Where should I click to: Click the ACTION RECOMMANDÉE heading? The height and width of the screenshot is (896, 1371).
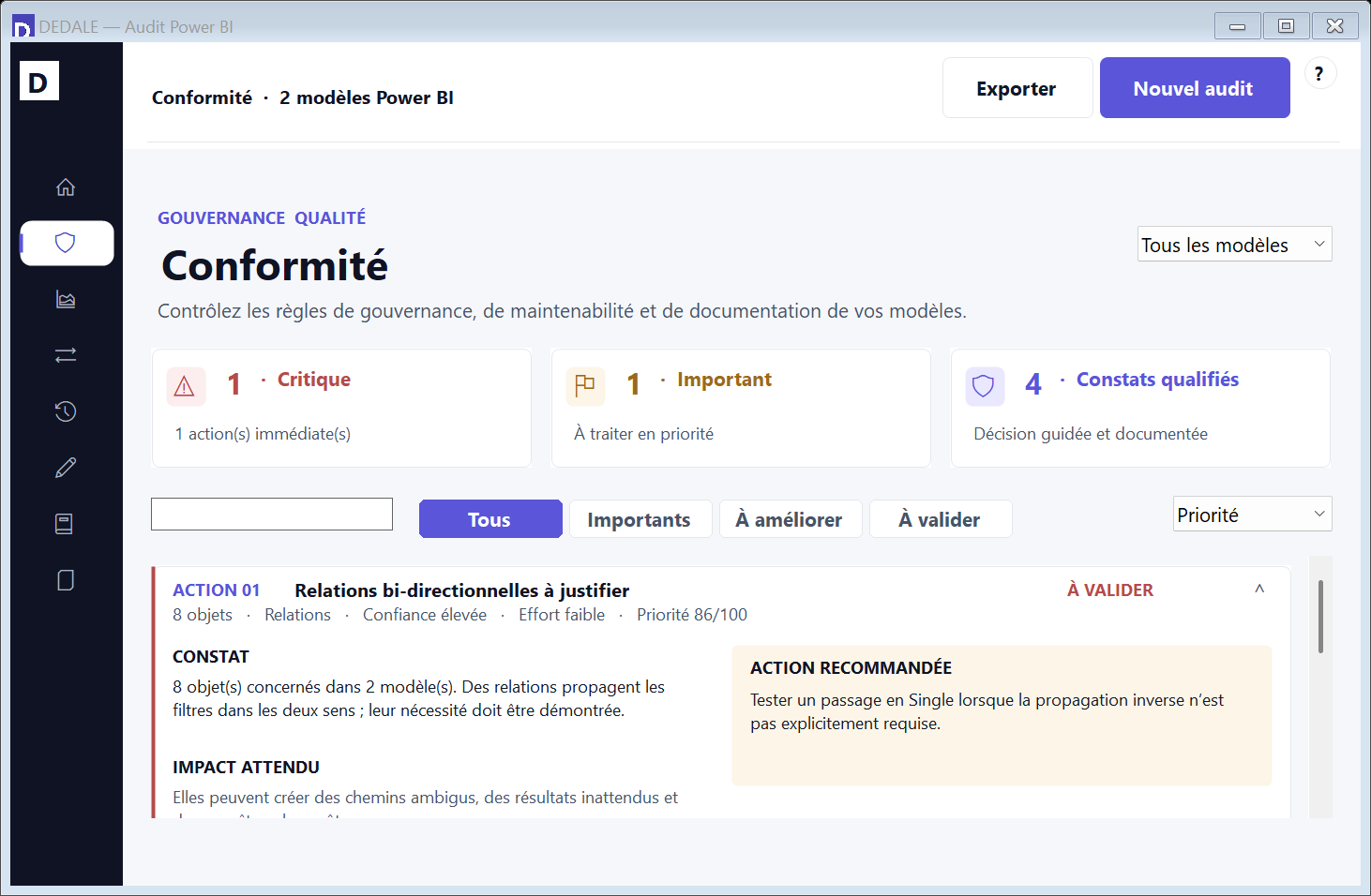[851, 668]
